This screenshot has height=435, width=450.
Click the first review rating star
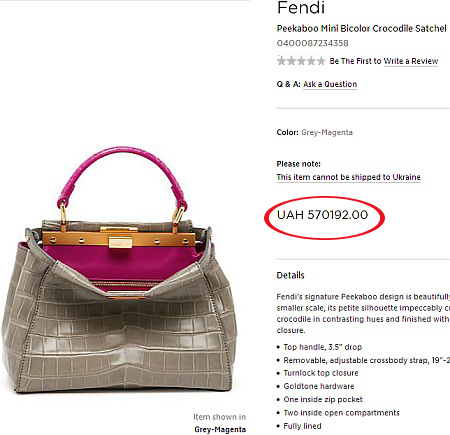[282, 61]
